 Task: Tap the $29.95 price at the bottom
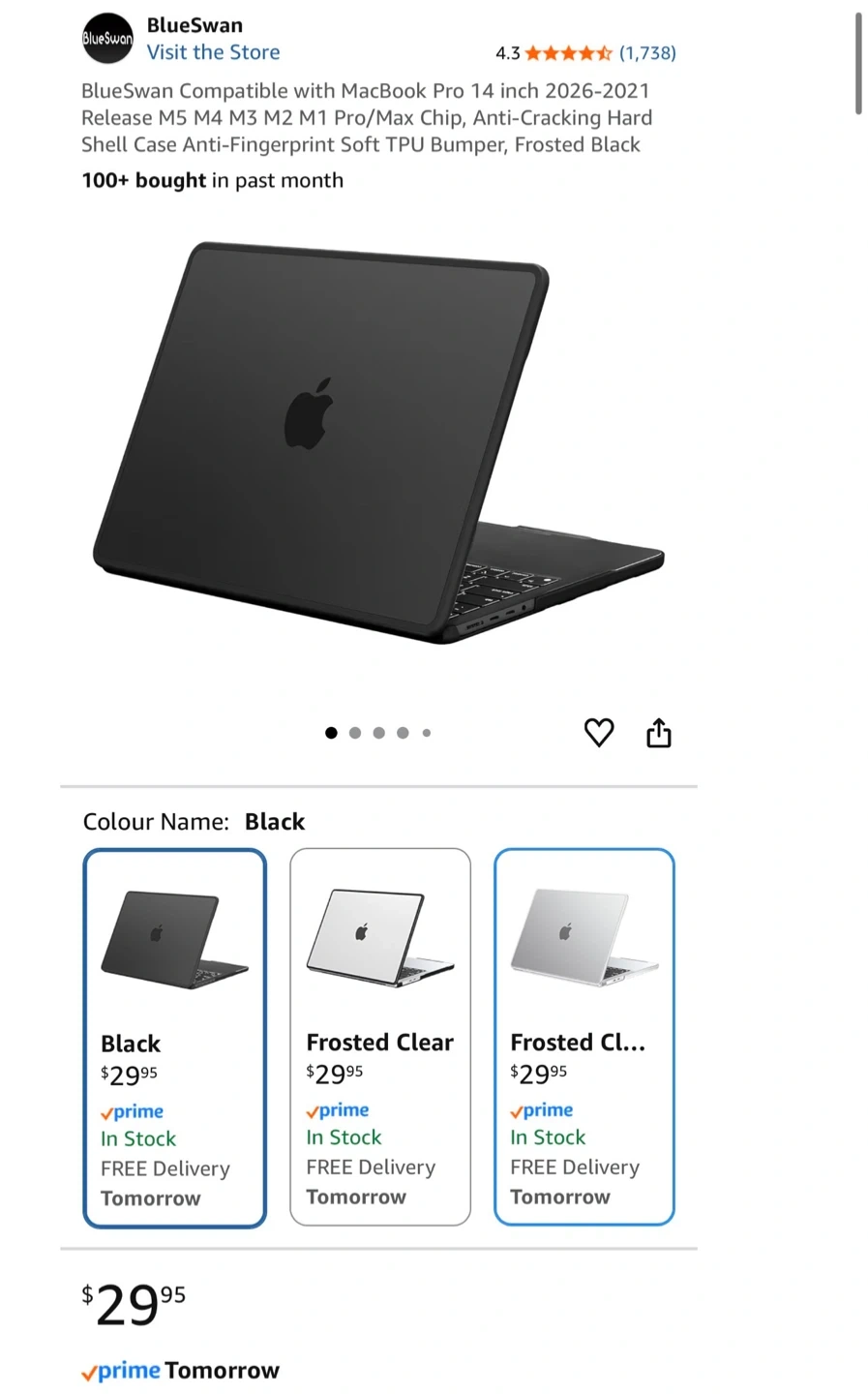[134, 1304]
